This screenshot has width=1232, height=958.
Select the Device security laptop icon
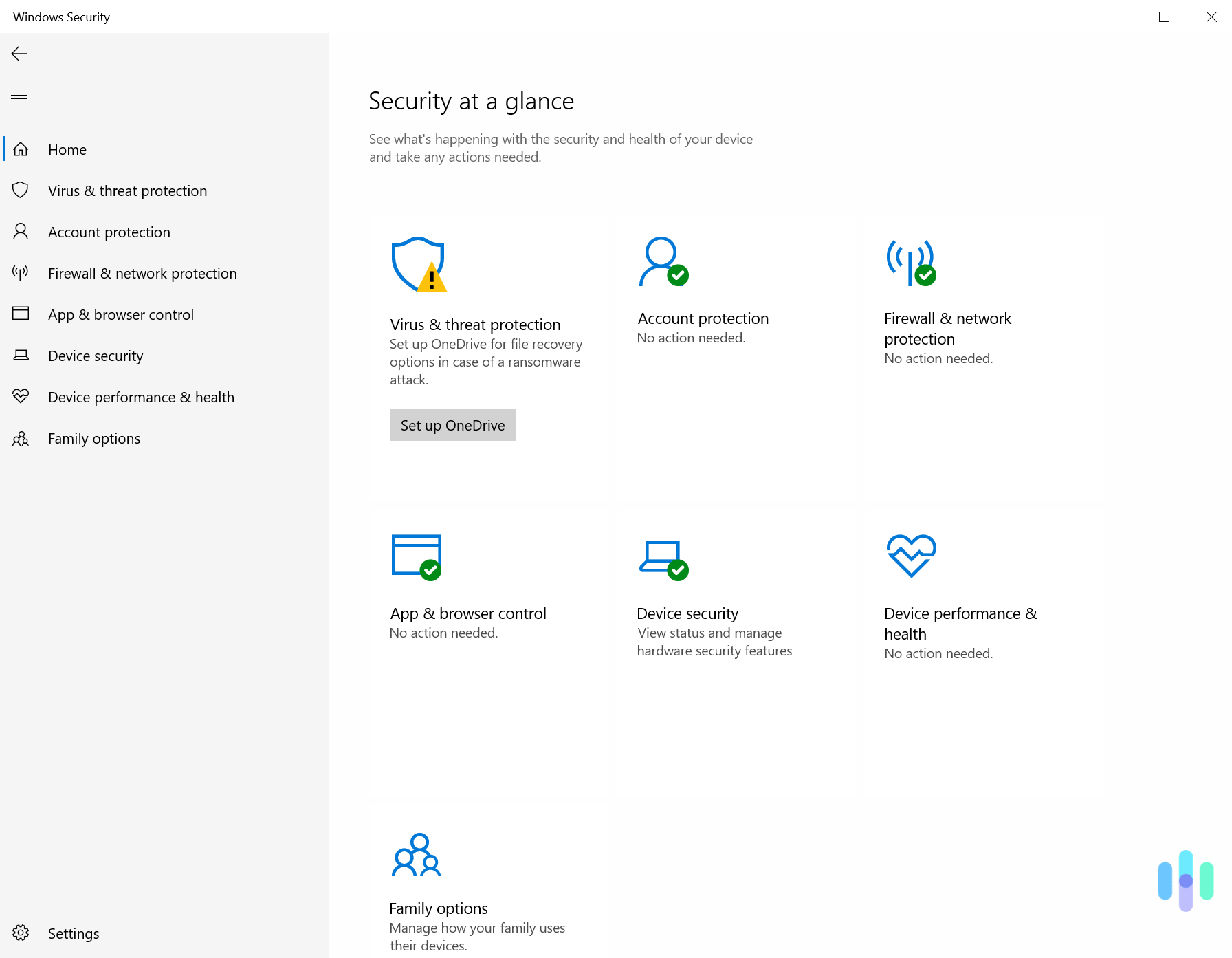(21, 355)
